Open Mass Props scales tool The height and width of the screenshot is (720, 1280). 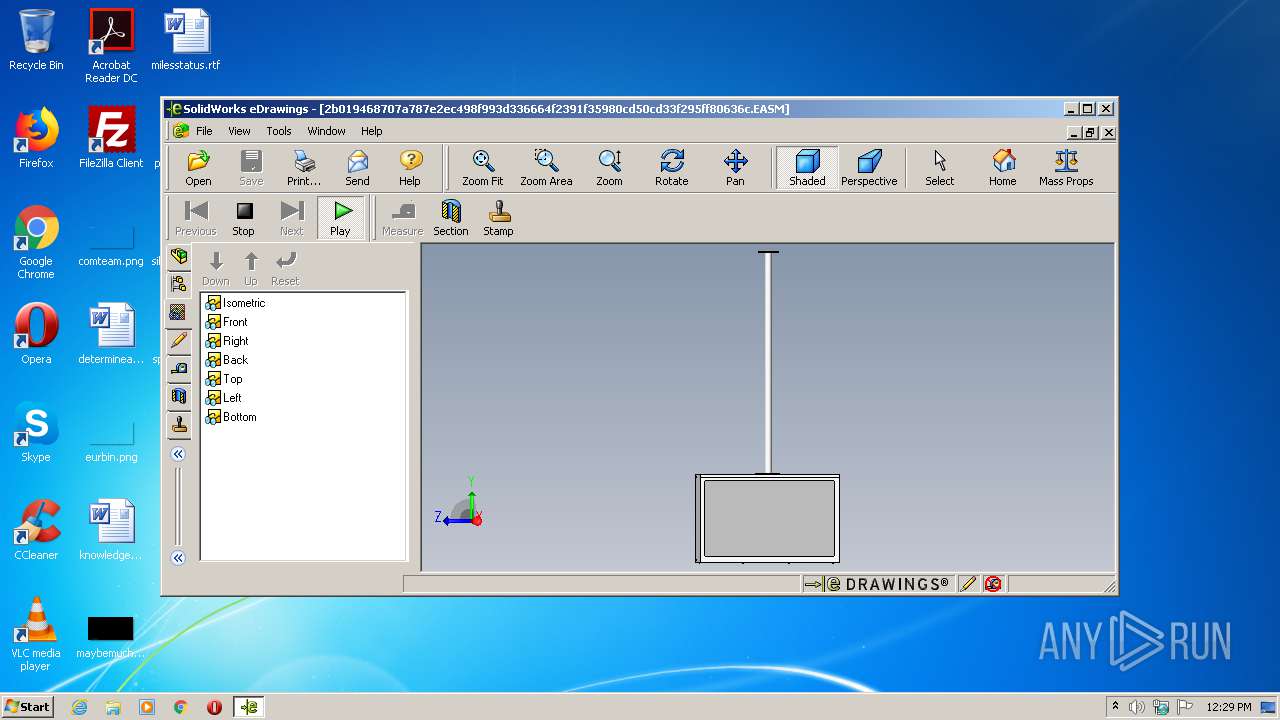pos(1066,168)
